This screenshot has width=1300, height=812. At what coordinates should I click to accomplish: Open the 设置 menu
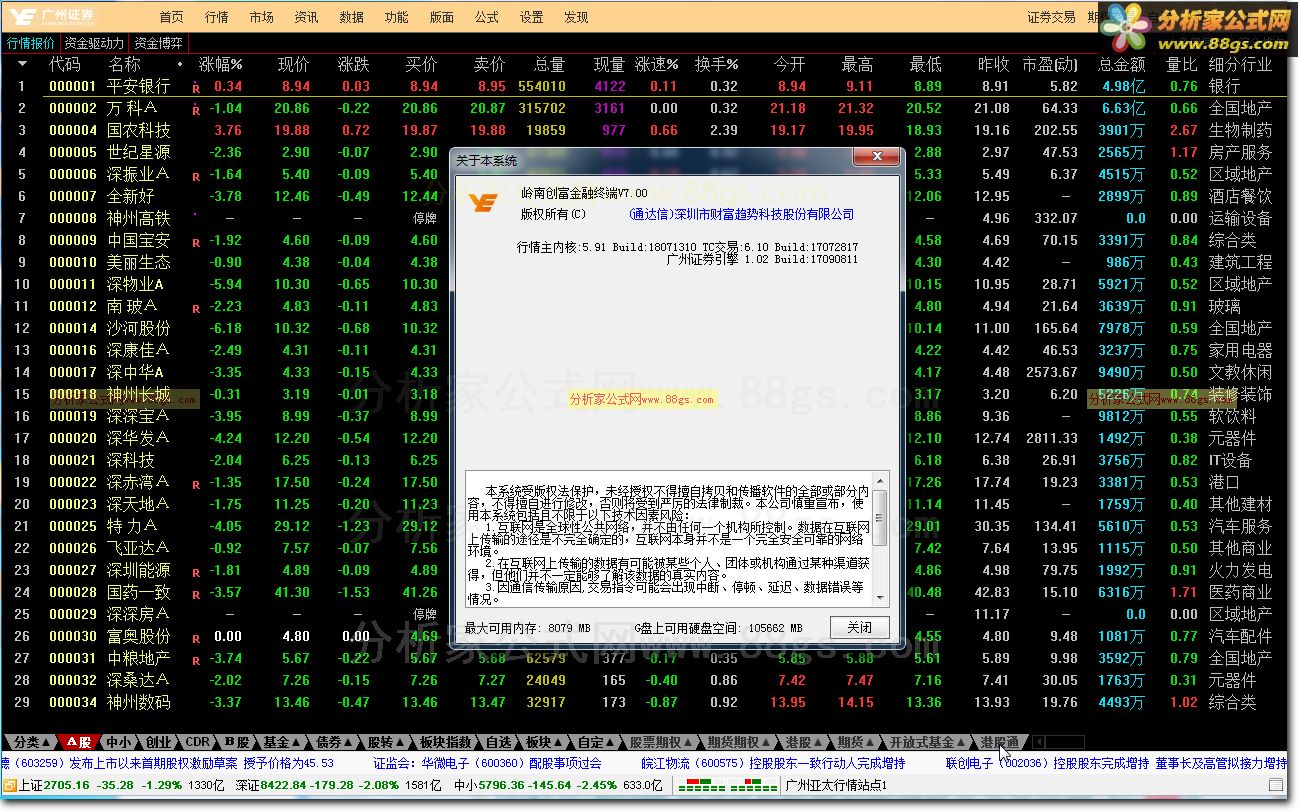coord(531,17)
